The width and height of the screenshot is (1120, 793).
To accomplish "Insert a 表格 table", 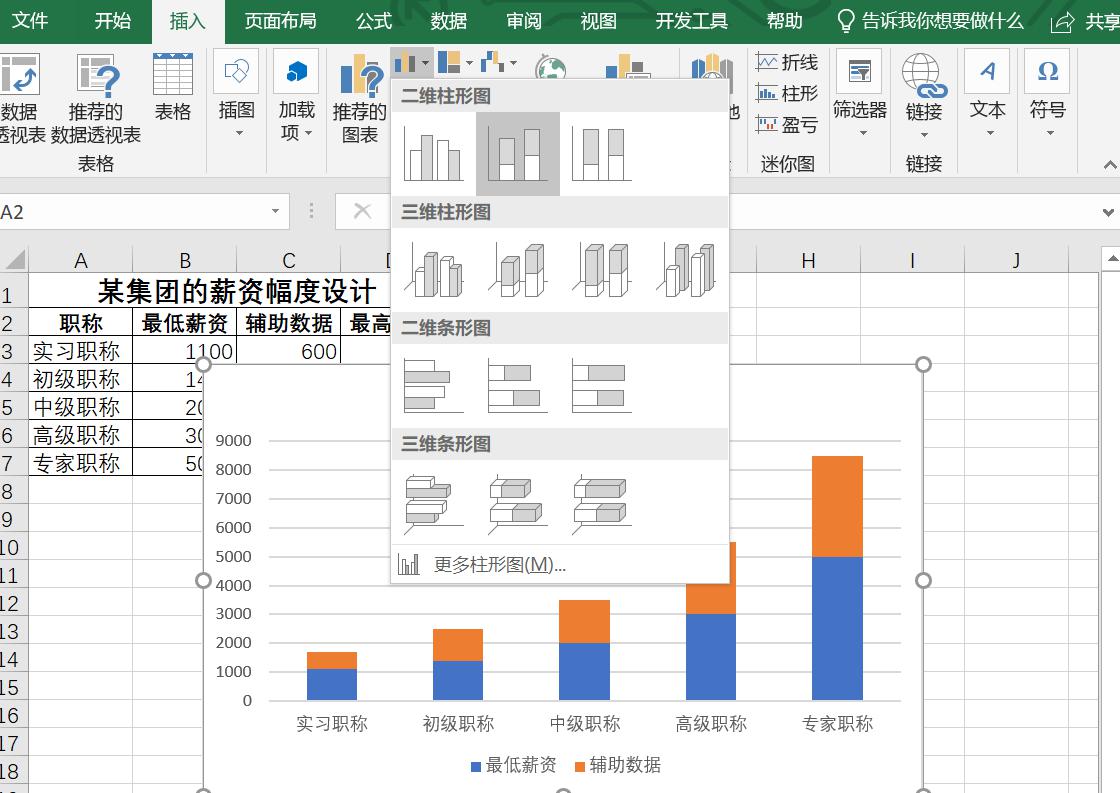I will [x=173, y=87].
